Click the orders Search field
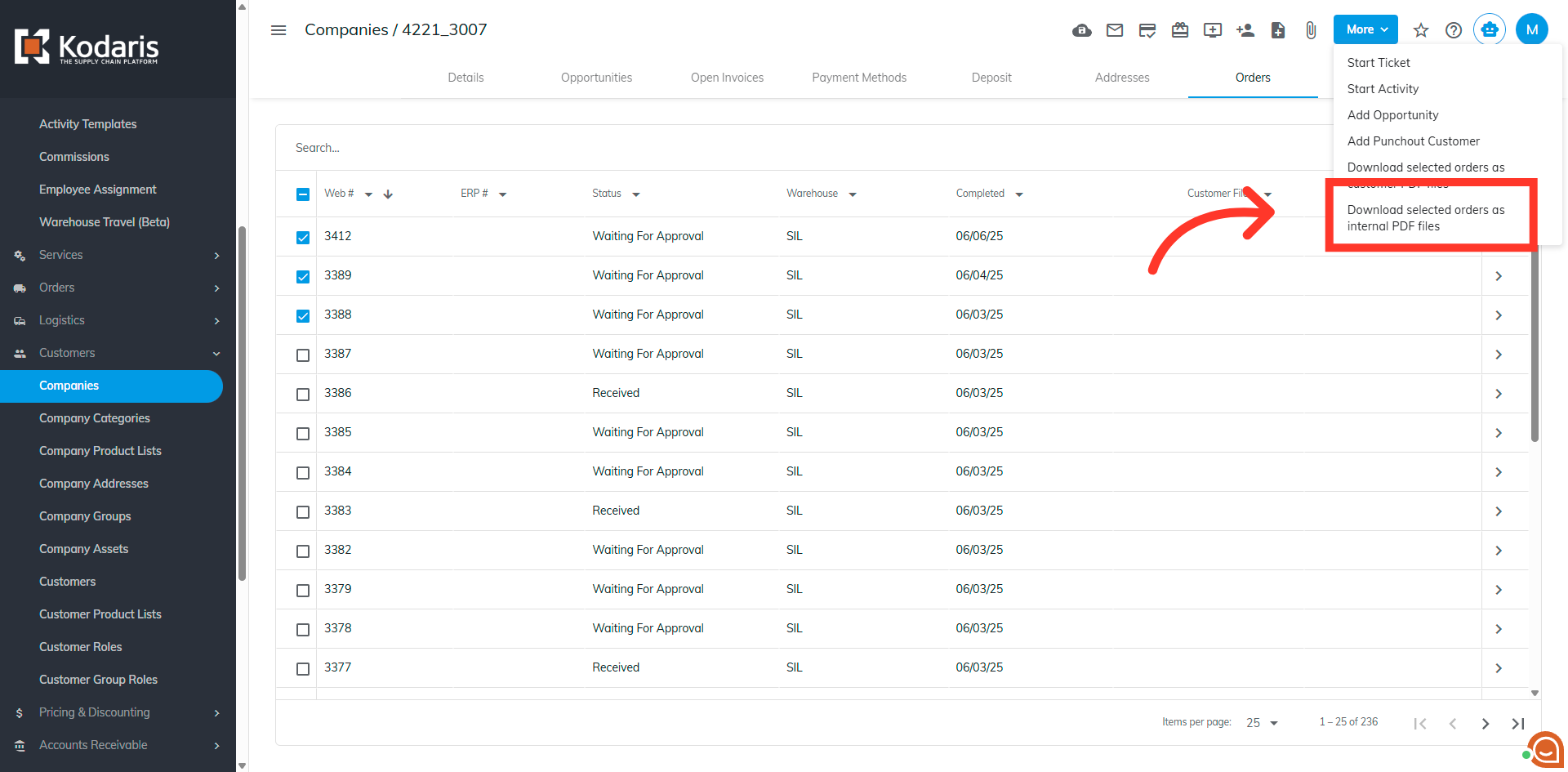Image resolution: width=1568 pixels, height=772 pixels. click(804, 148)
